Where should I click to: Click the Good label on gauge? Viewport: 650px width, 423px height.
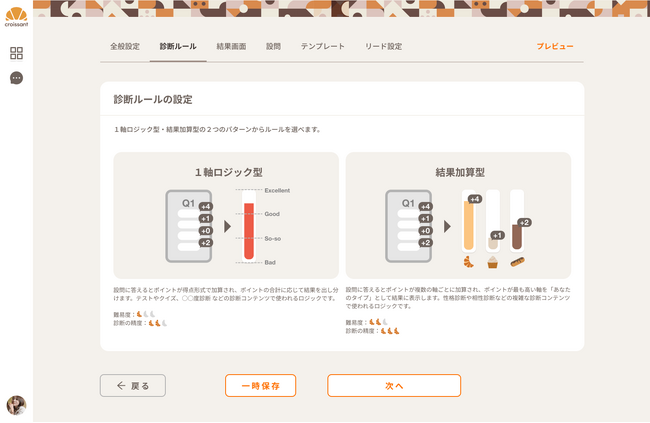pos(272,214)
